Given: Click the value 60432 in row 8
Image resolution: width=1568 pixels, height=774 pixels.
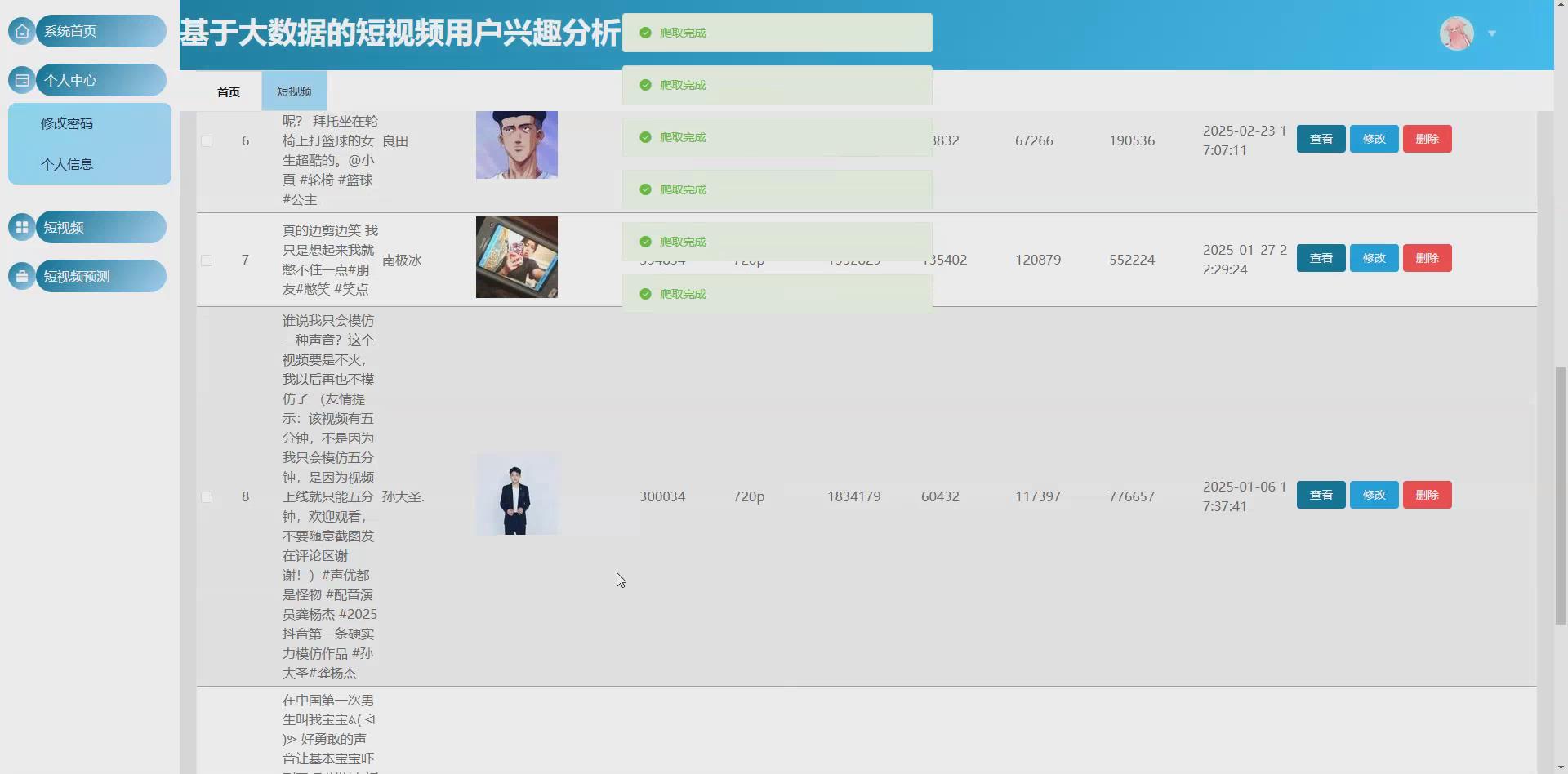Looking at the screenshot, I should click(940, 496).
